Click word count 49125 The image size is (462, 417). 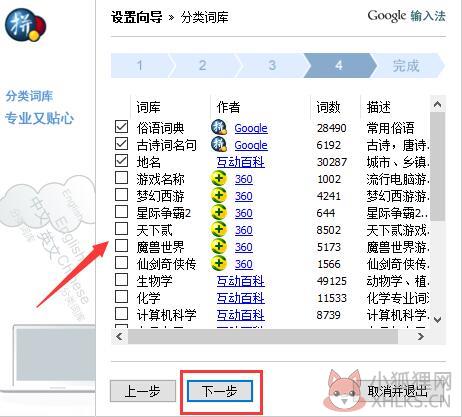point(332,281)
